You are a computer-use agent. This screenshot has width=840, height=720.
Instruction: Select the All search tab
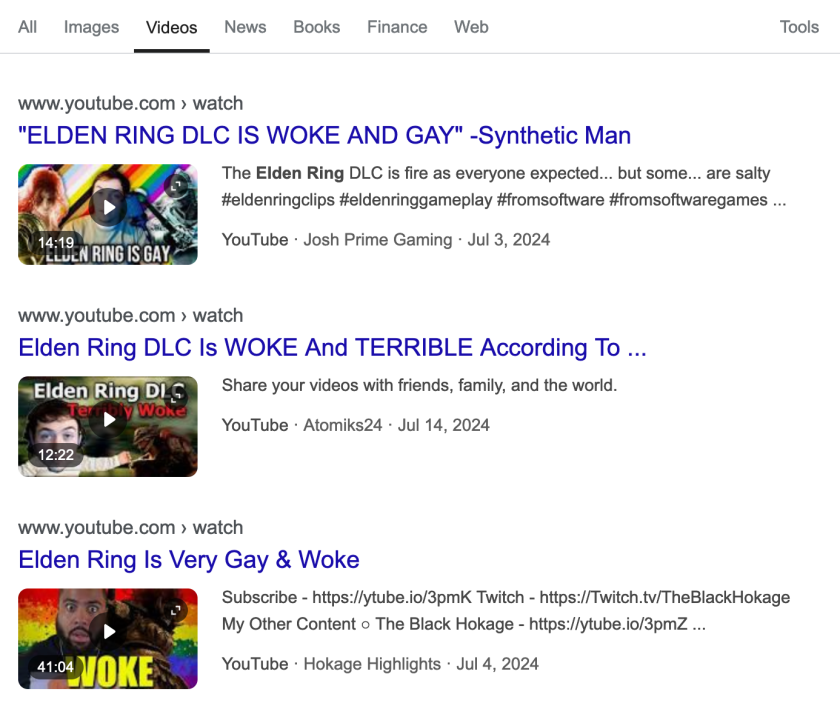pyautogui.click(x=27, y=27)
